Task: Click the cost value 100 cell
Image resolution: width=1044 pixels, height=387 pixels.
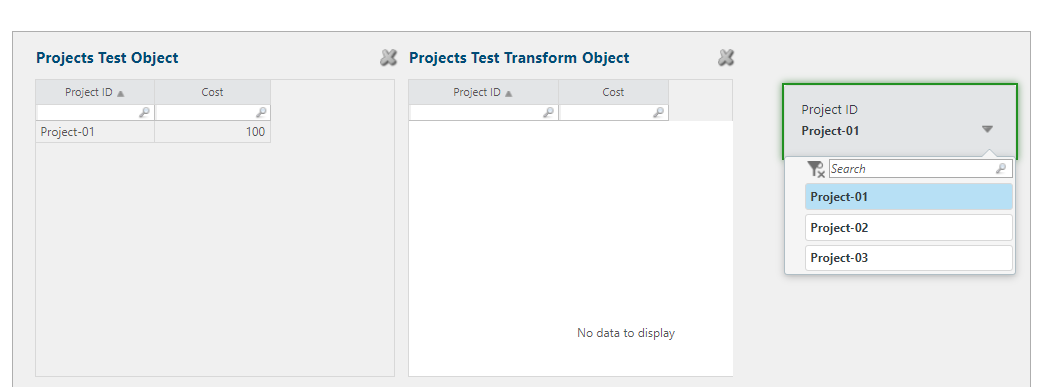Action: [212, 132]
